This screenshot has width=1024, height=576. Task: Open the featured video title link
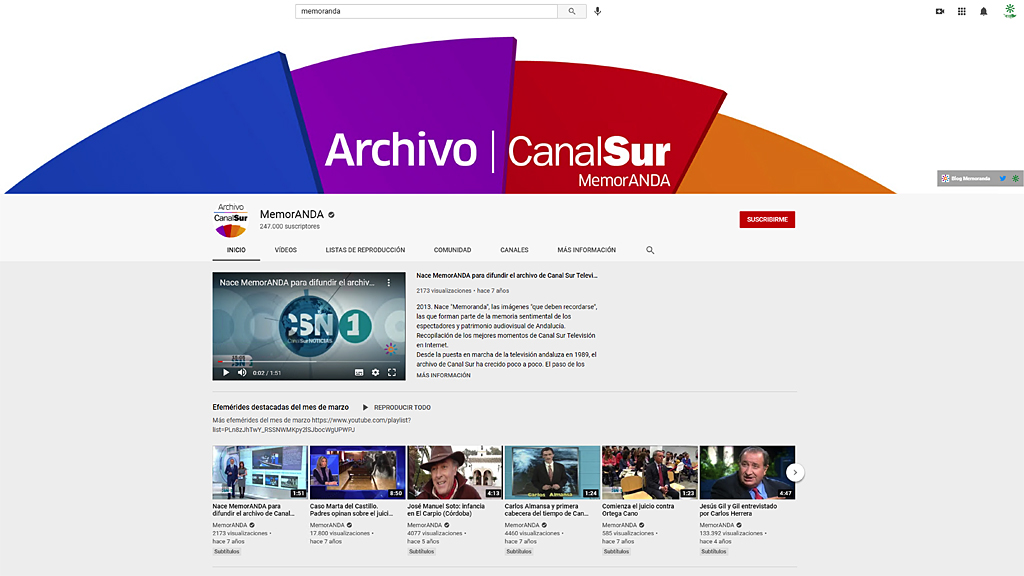pos(507,276)
